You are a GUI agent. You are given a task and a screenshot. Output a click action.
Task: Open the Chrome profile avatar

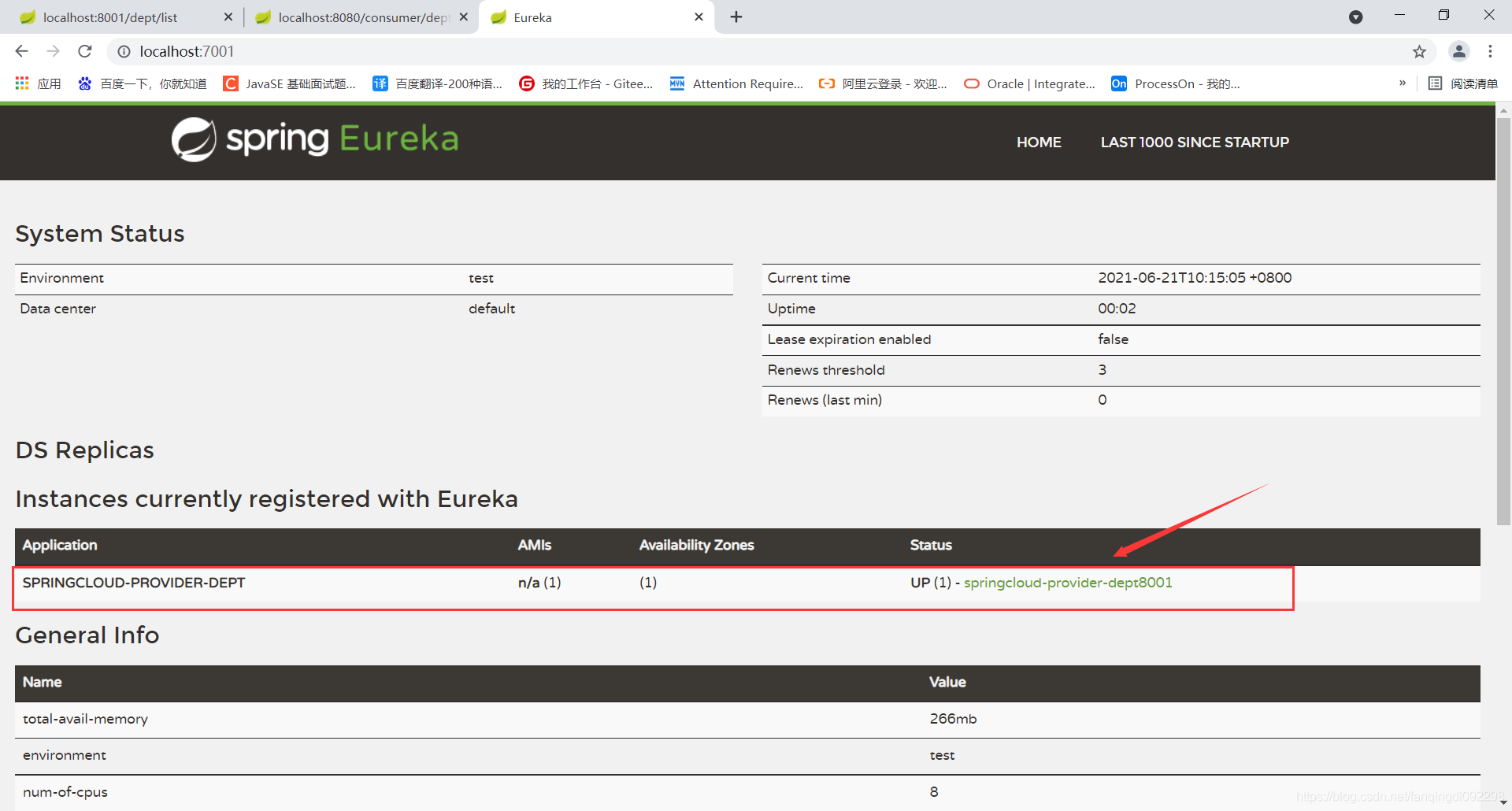click(x=1458, y=51)
